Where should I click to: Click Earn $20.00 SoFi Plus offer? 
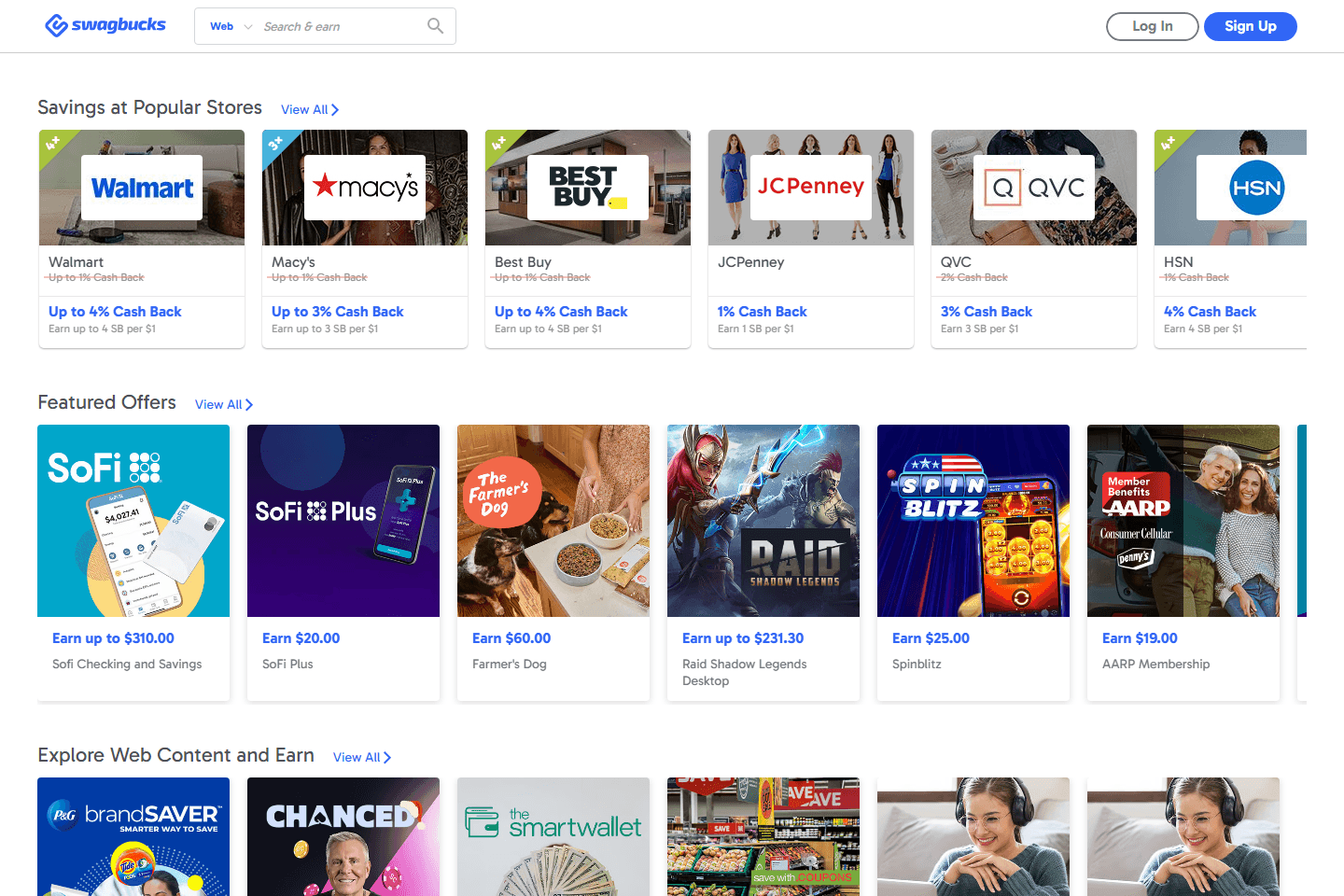301,638
